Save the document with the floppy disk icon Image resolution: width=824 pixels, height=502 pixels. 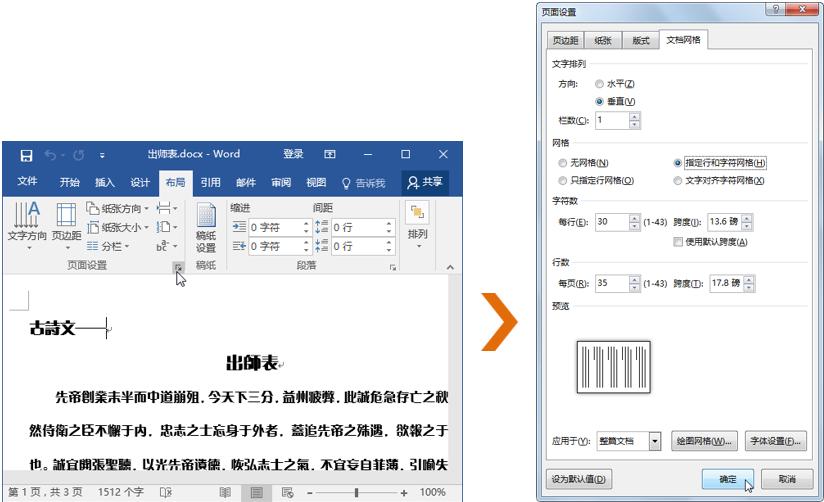26,155
